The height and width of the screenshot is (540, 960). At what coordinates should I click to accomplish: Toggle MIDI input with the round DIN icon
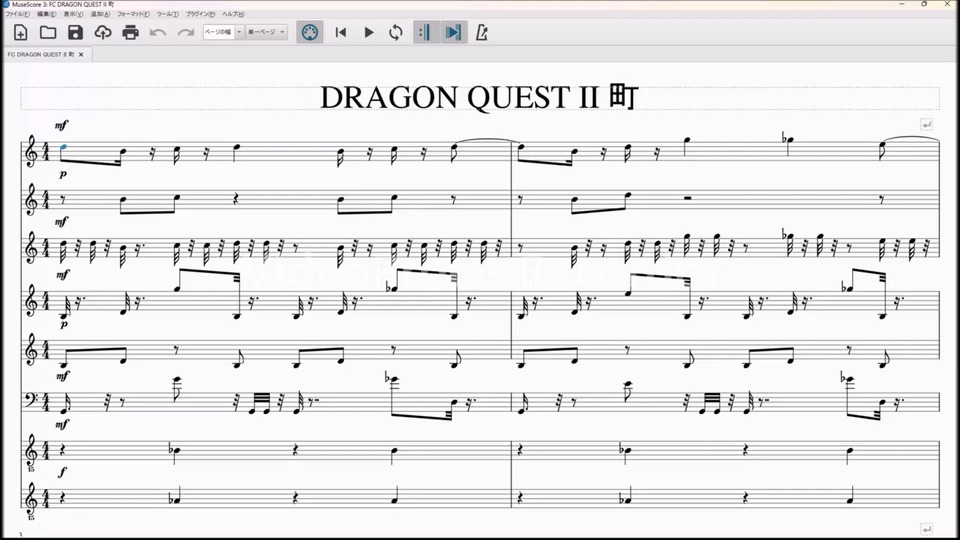pos(310,32)
